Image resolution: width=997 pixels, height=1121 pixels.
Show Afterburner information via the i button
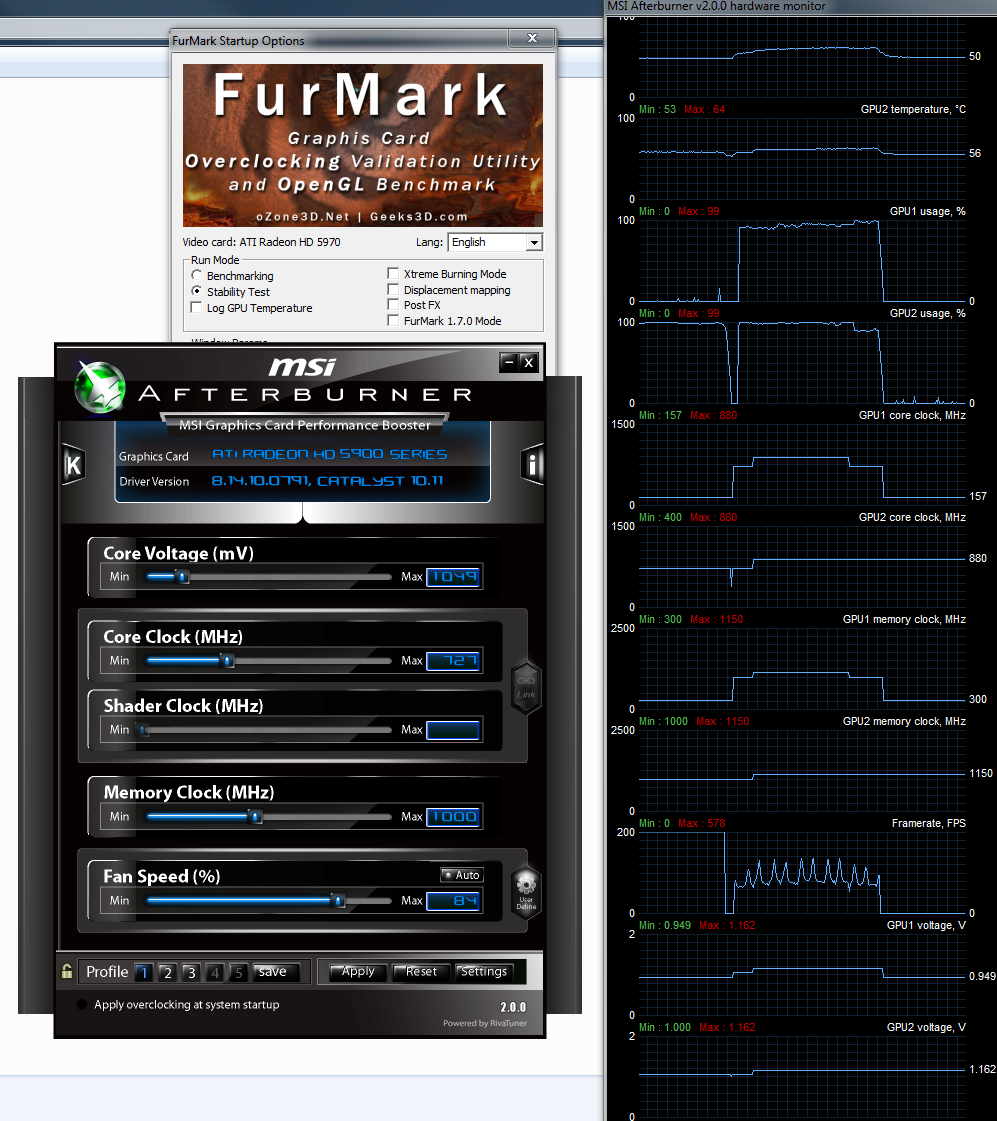click(532, 465)
